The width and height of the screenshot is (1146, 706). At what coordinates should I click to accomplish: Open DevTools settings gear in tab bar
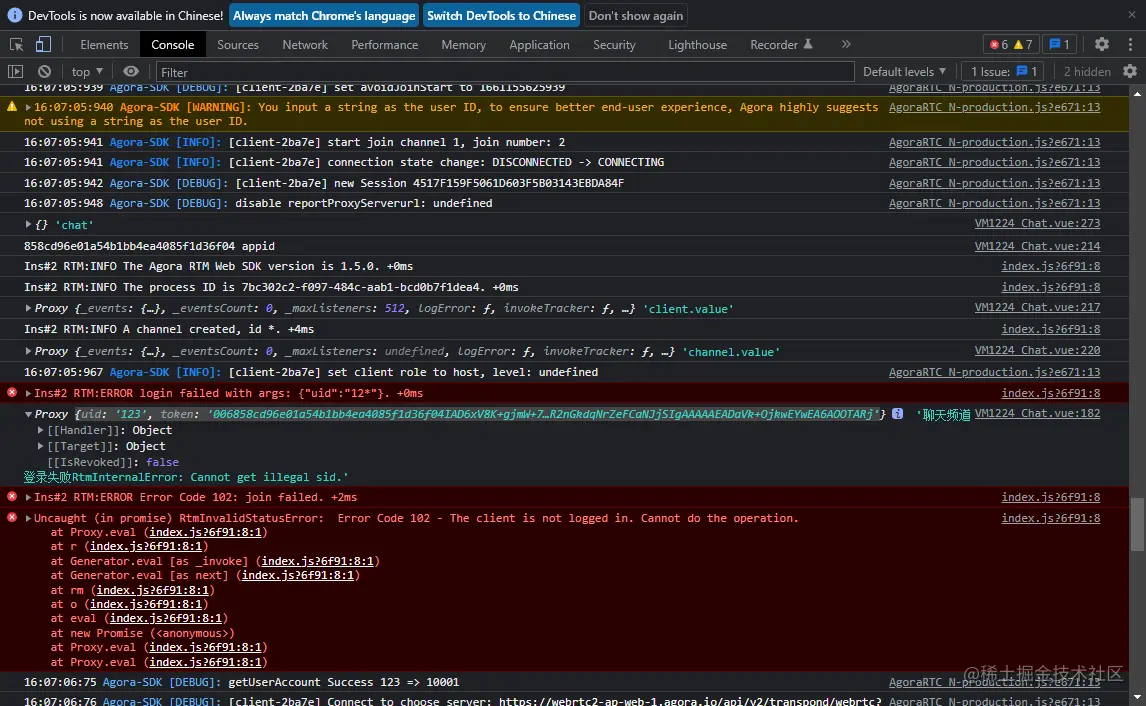[x=1101, y=45]
